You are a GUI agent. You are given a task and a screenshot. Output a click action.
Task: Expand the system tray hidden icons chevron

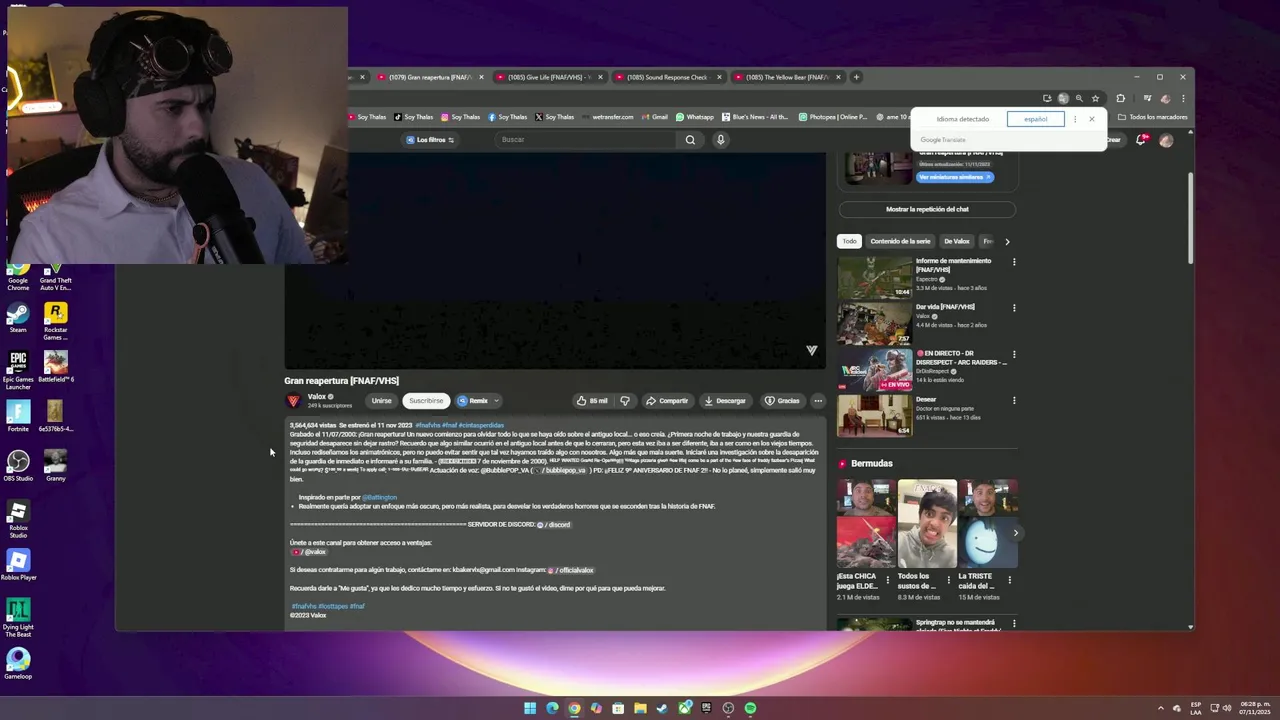tap(1161, 708)
